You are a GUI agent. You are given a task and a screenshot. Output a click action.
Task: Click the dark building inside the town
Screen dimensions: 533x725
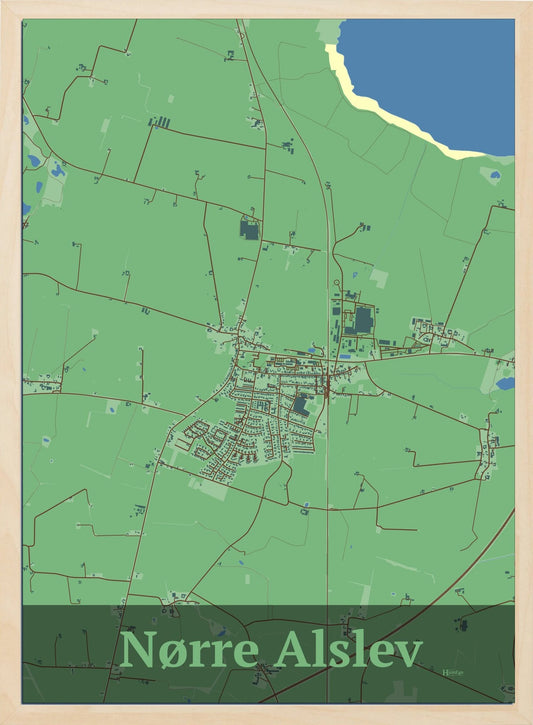coord(300,406)
